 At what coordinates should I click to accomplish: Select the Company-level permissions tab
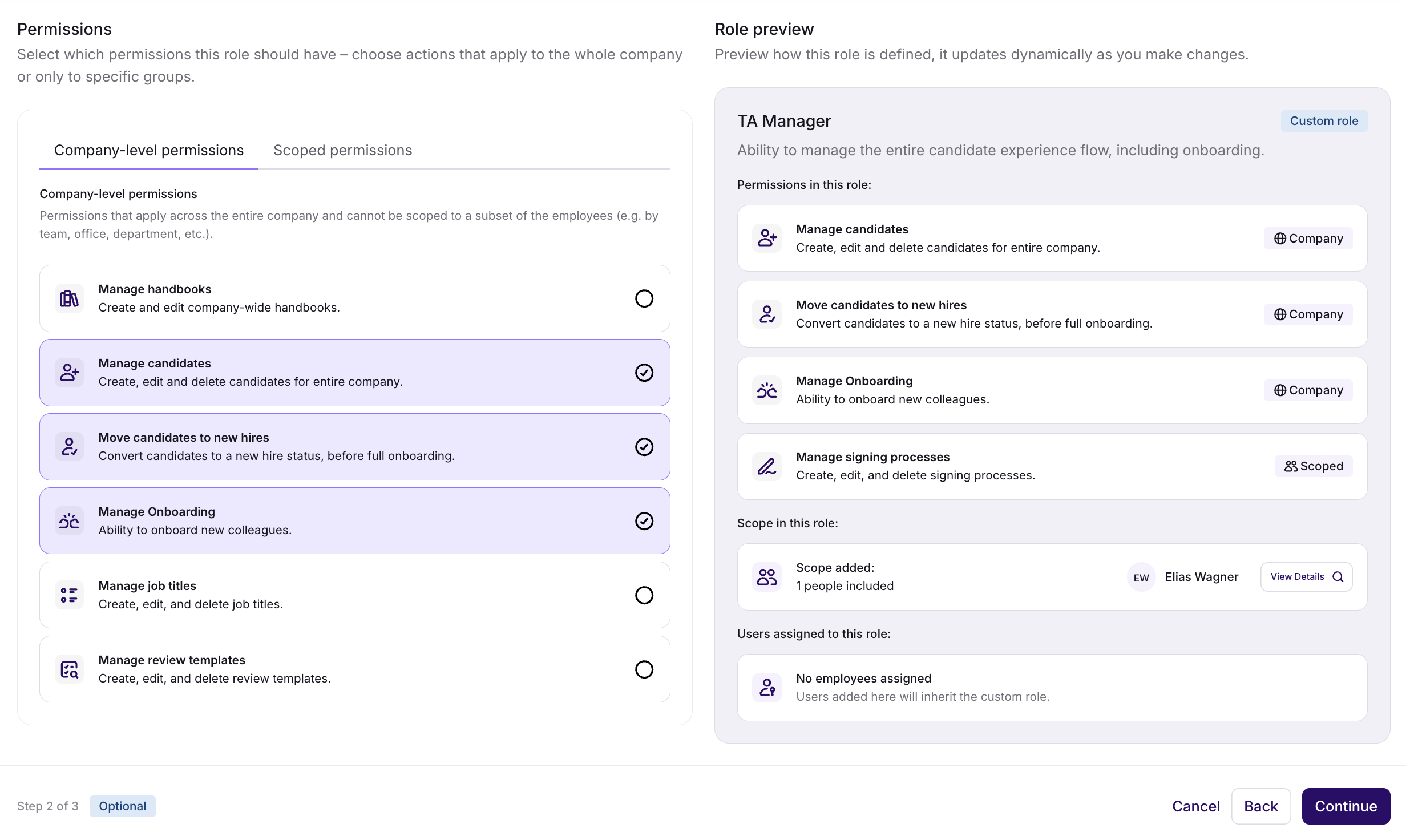(148, 150)
